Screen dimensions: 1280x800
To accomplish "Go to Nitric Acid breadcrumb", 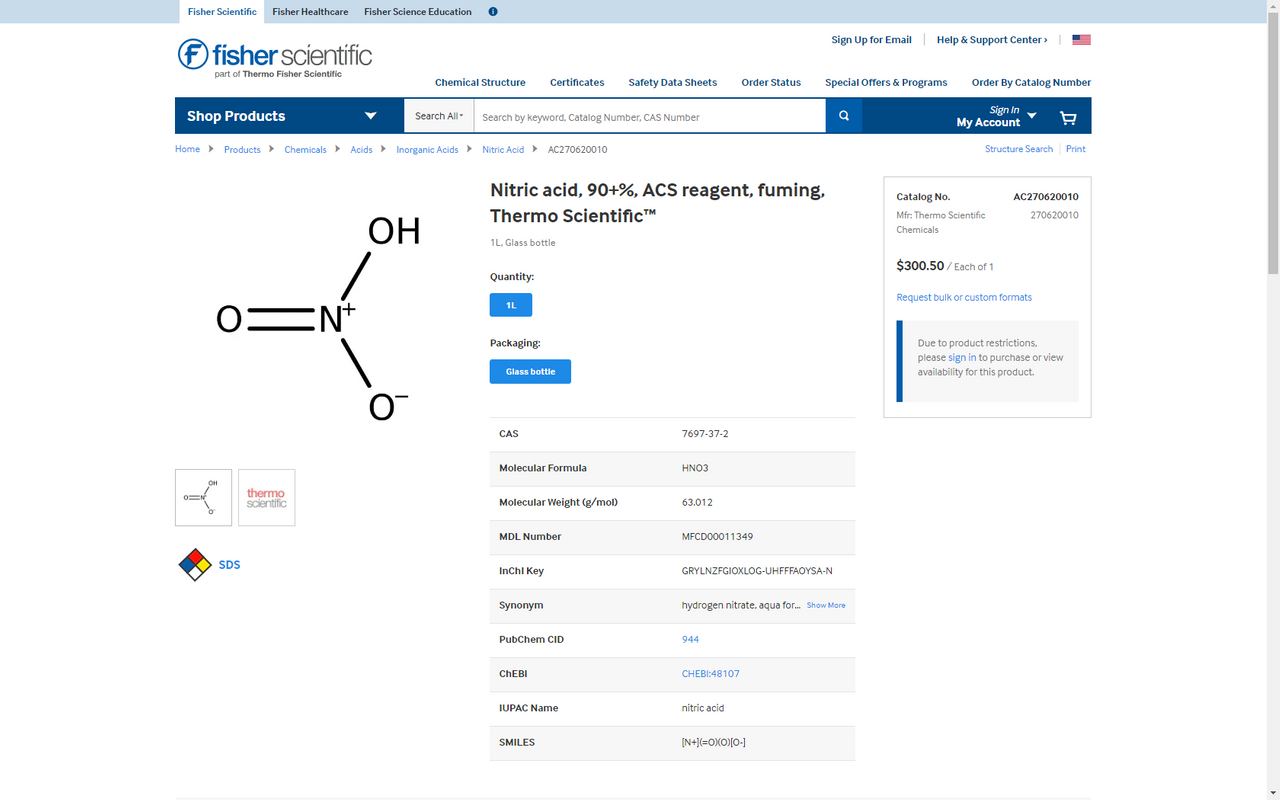I will tap(503, 149).
